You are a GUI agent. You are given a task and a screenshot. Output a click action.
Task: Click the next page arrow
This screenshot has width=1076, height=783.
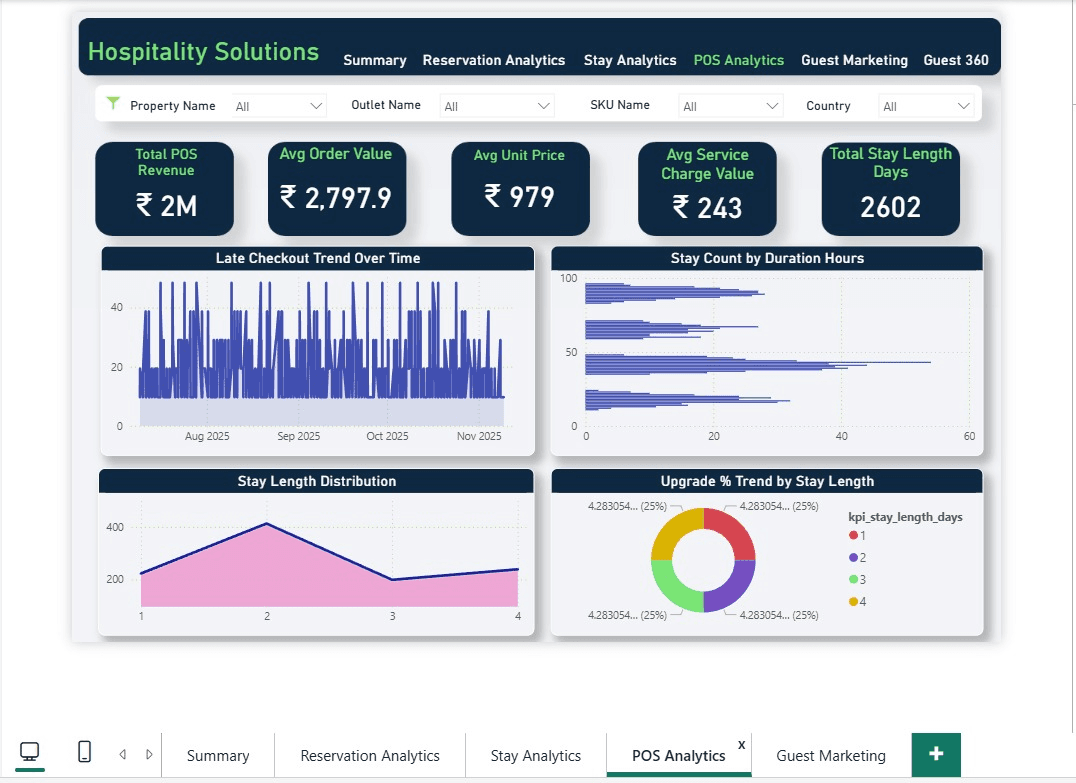point(150,754)
